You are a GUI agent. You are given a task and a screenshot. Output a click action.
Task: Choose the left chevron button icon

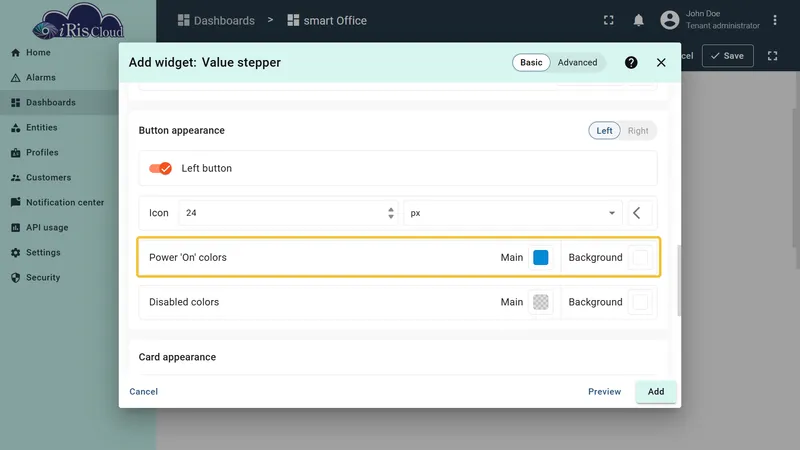[x=637, y=213]
